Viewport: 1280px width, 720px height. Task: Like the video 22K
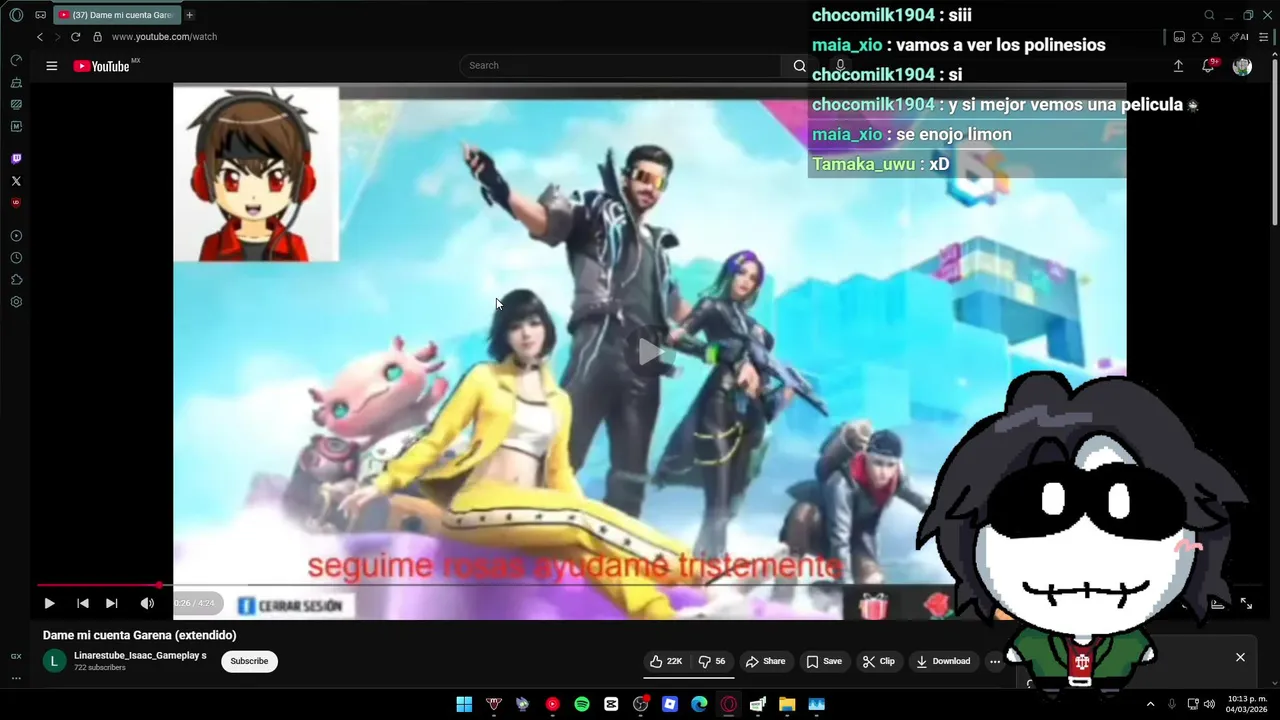point(666,661)
